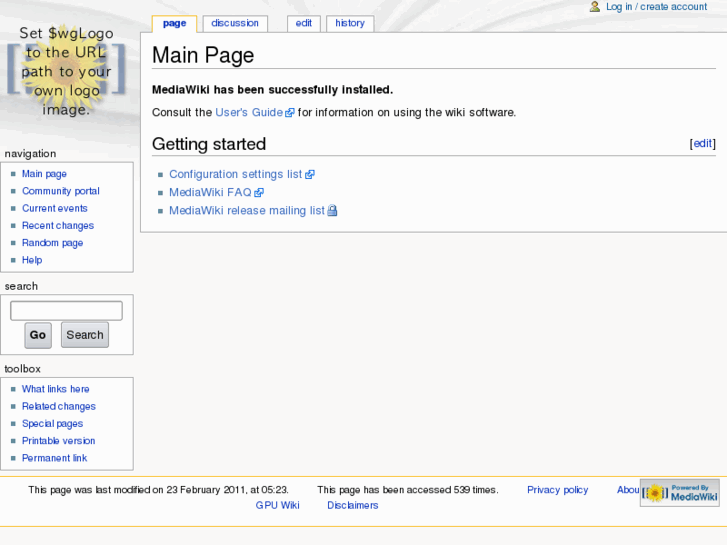
Task: Open What links here in toolbox
Action: pyautogui.click(x=56, y=389)
